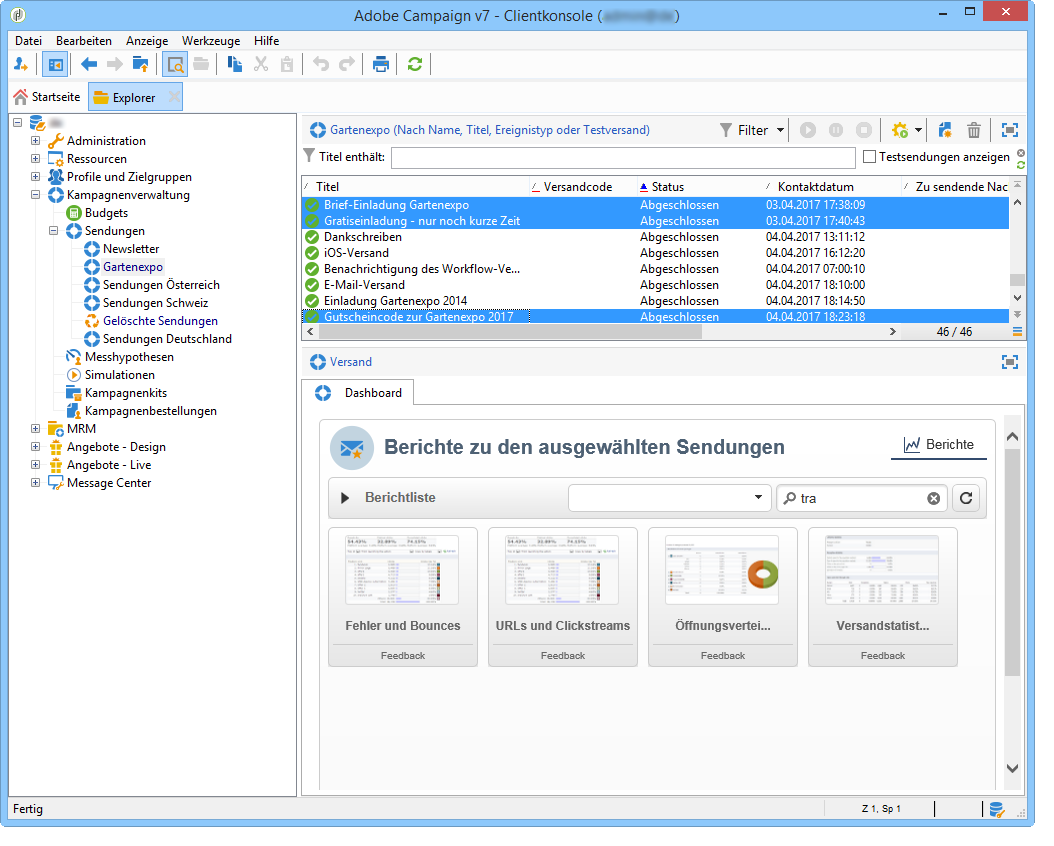Collapse the Kampagnenverwaltung tree node
Viewport: 1054px width, 846px height.
36,196
